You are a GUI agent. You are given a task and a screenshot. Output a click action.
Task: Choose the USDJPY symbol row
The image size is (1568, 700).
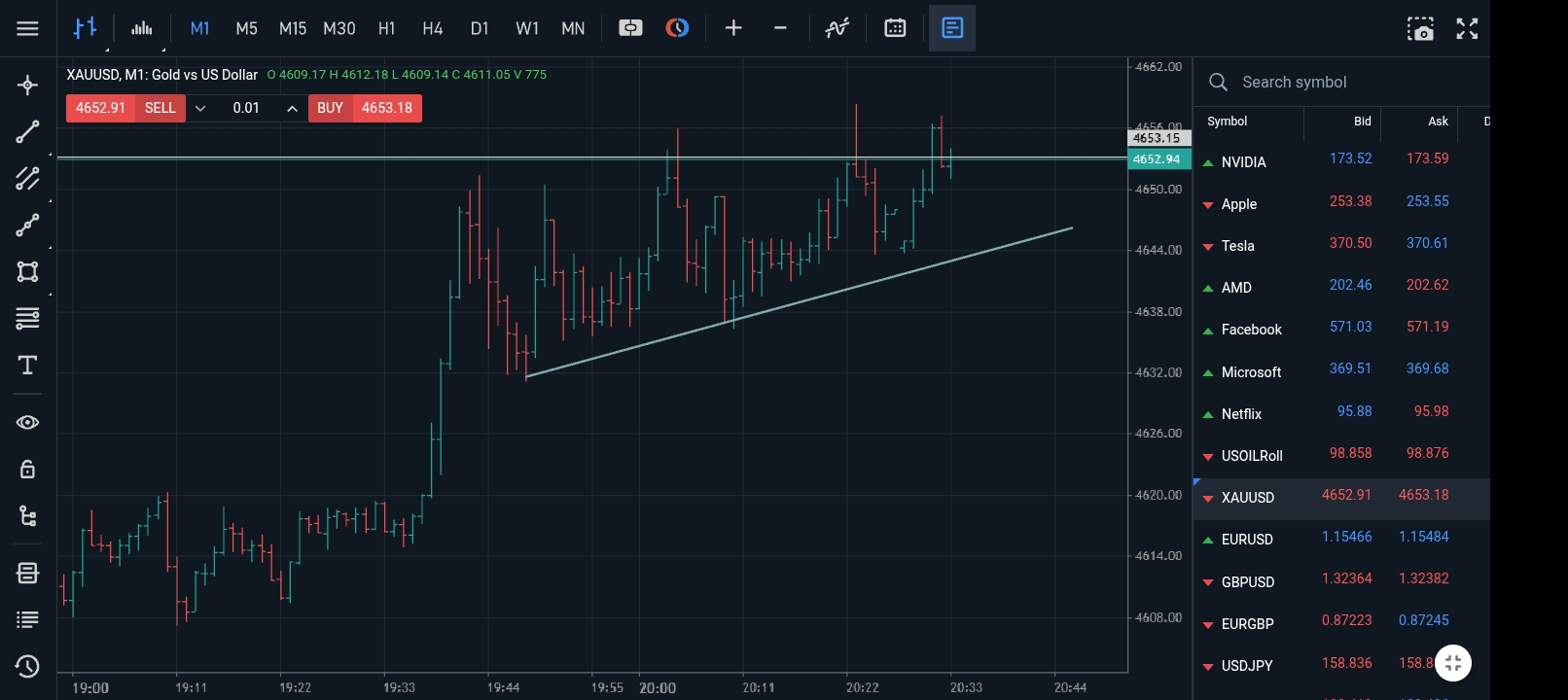(x=1341, y=666)
